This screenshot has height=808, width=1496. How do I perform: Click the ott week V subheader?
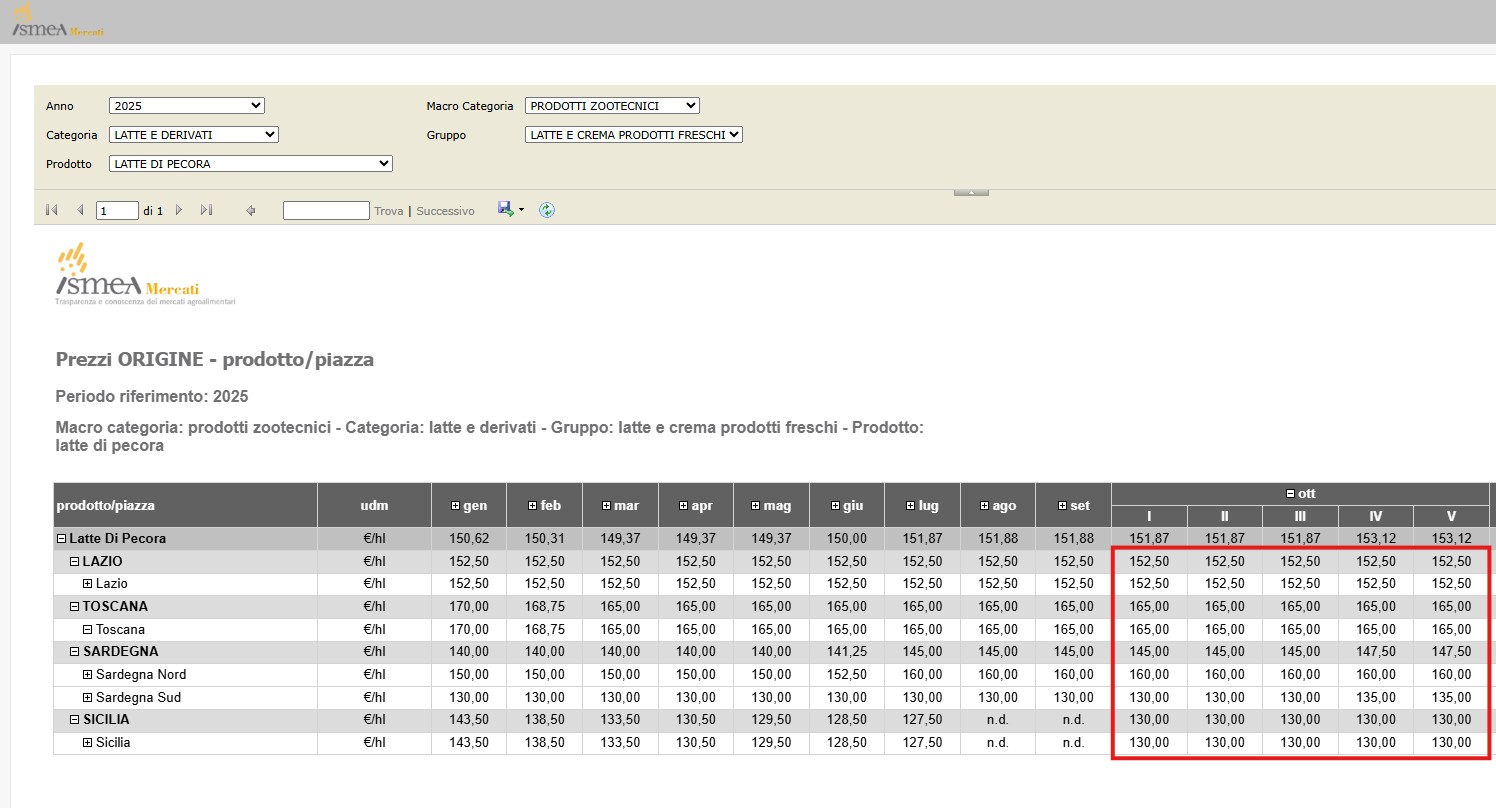pyautogui.click(x=1451, y=517)
